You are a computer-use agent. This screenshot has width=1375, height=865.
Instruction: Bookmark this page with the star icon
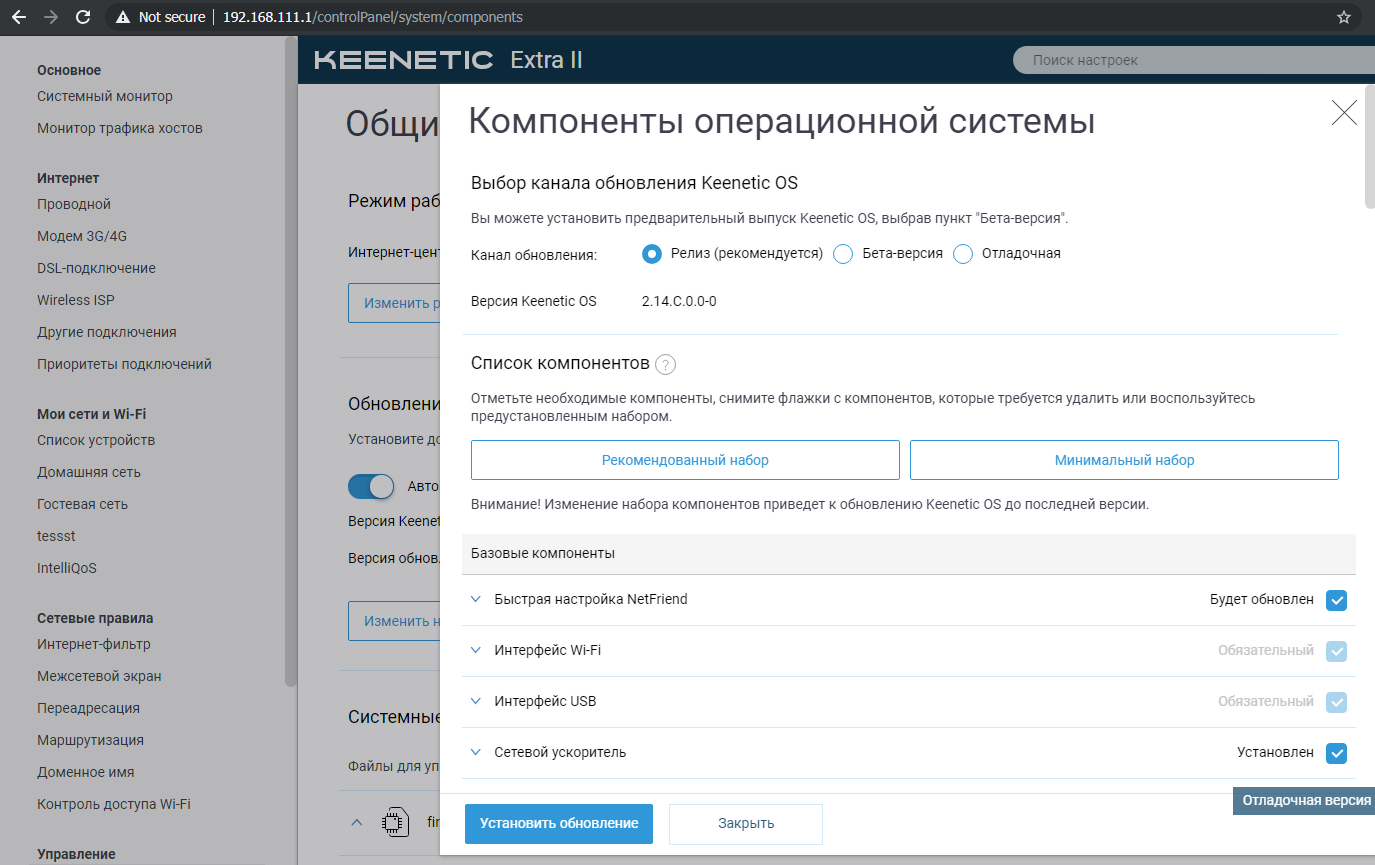coord(1344,17)
